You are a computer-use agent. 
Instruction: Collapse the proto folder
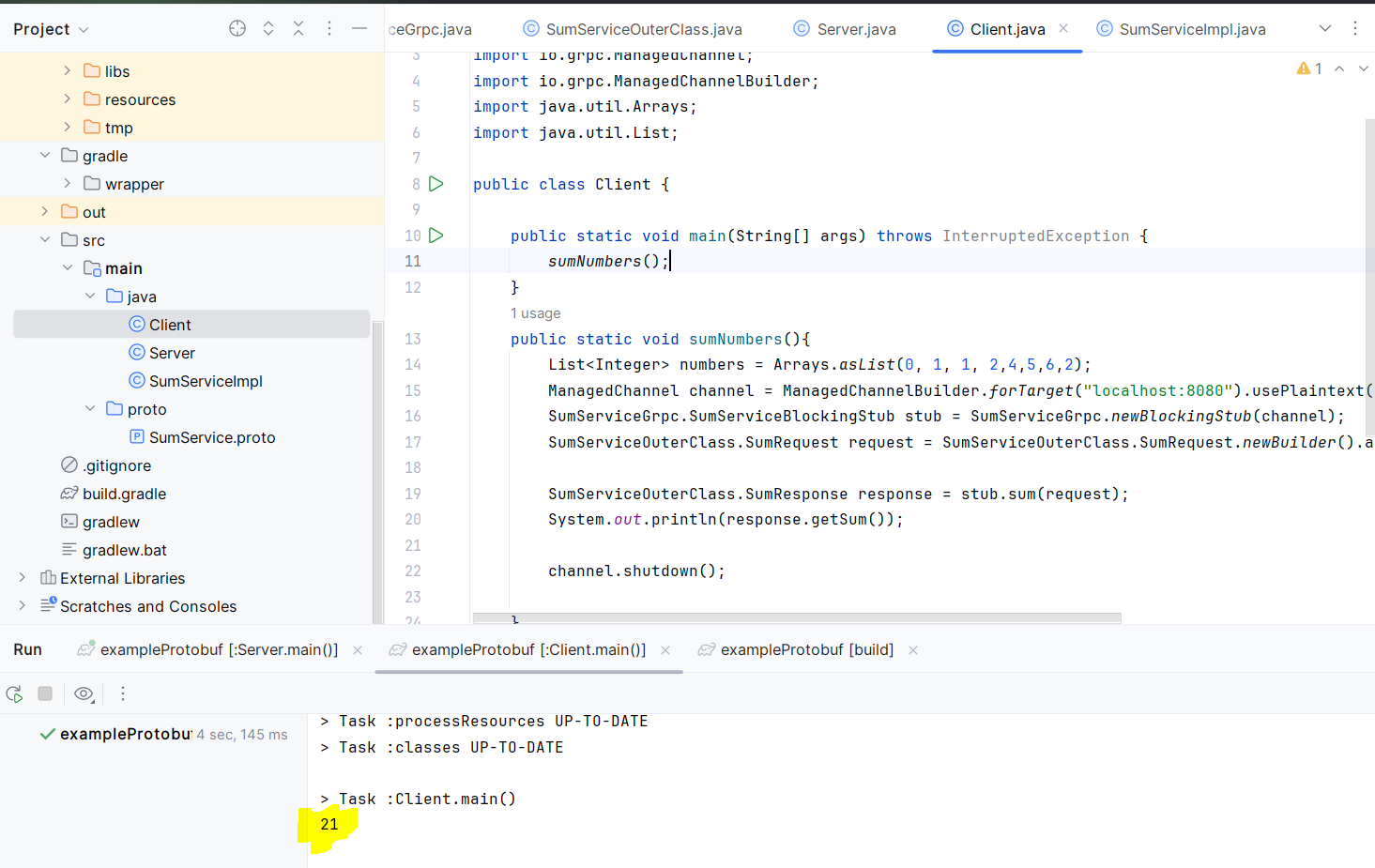pyautogui.click(x=89, y=408)
